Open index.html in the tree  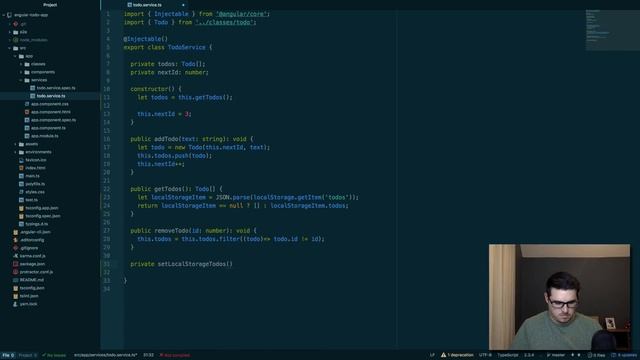pos(35,168)
